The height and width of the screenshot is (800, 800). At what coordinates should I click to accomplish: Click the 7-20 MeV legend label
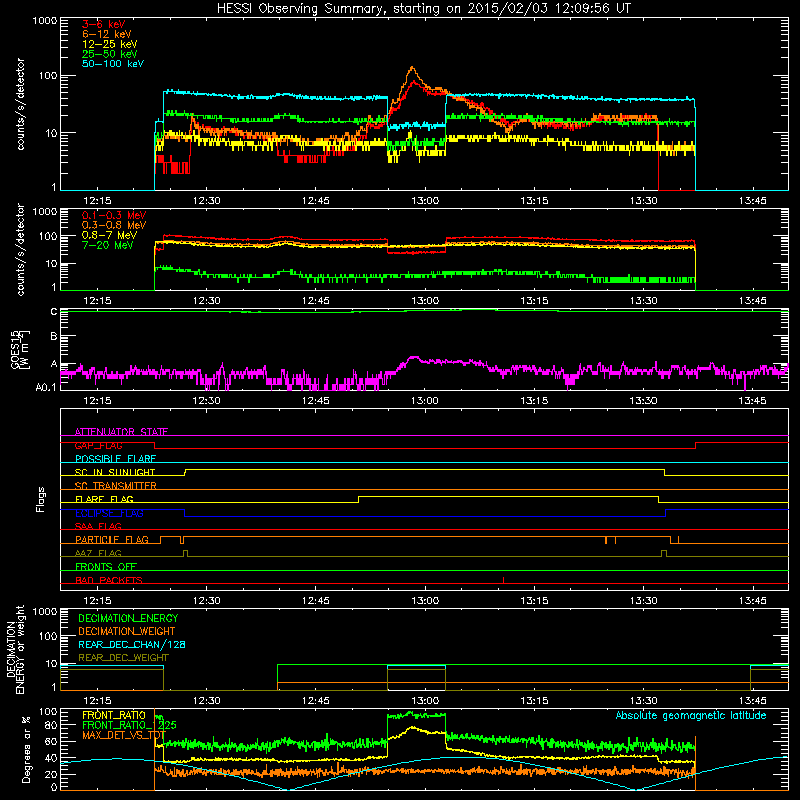108,245
